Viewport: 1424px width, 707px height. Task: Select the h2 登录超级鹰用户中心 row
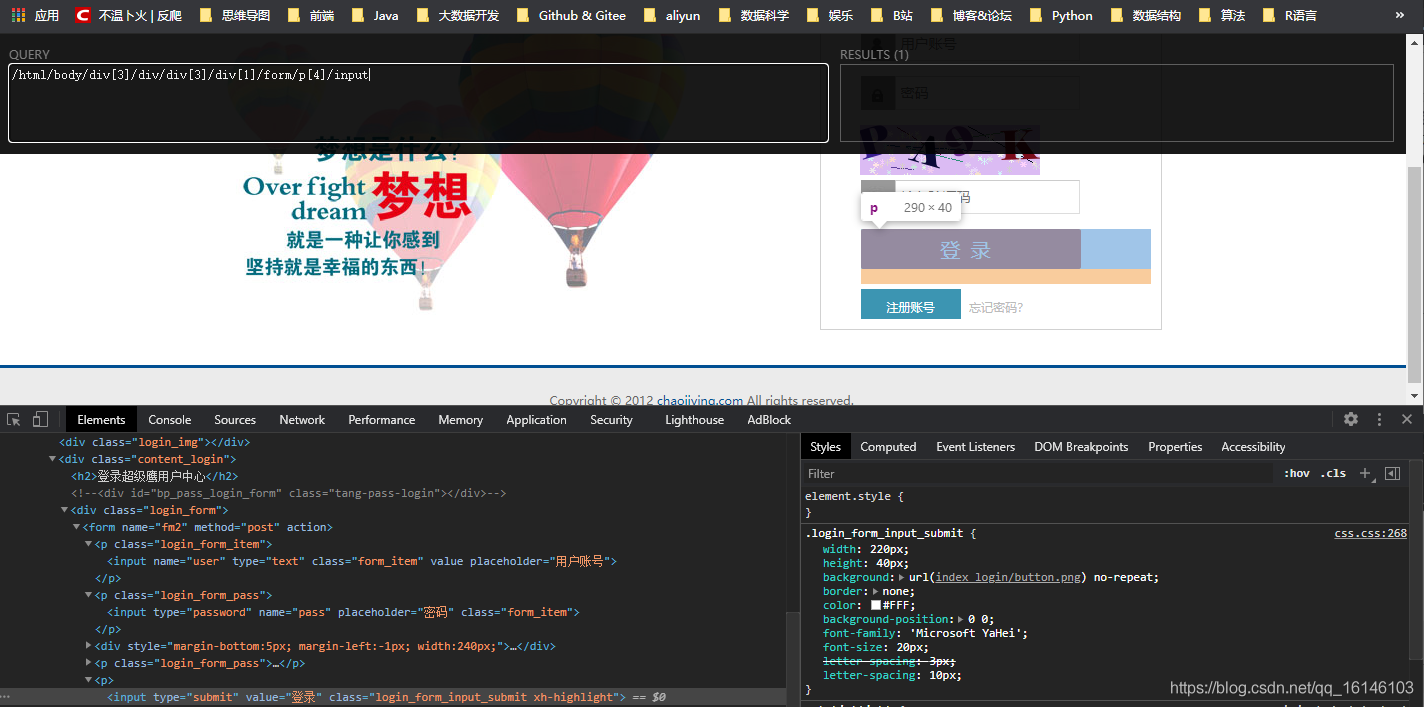[x=154, y=476]
